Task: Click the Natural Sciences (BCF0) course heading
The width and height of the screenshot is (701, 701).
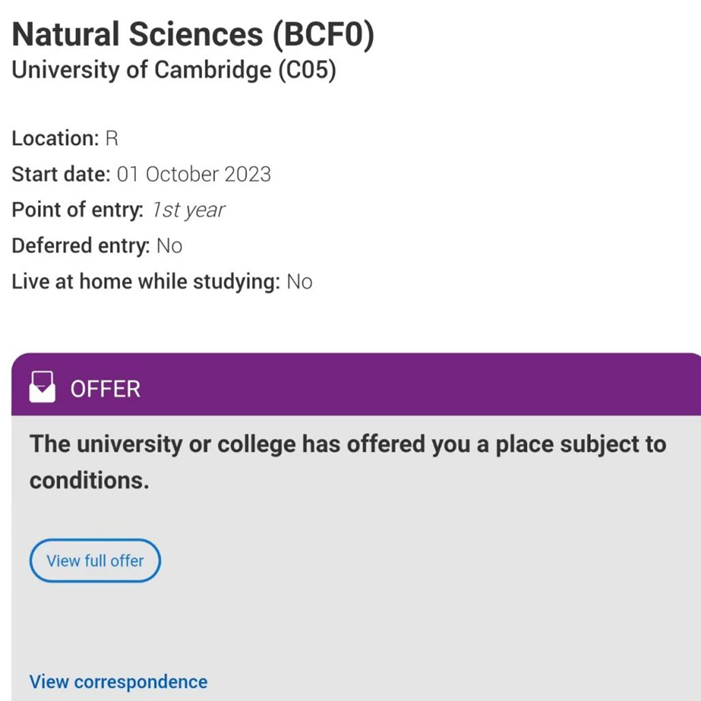Action: [193, 36]
